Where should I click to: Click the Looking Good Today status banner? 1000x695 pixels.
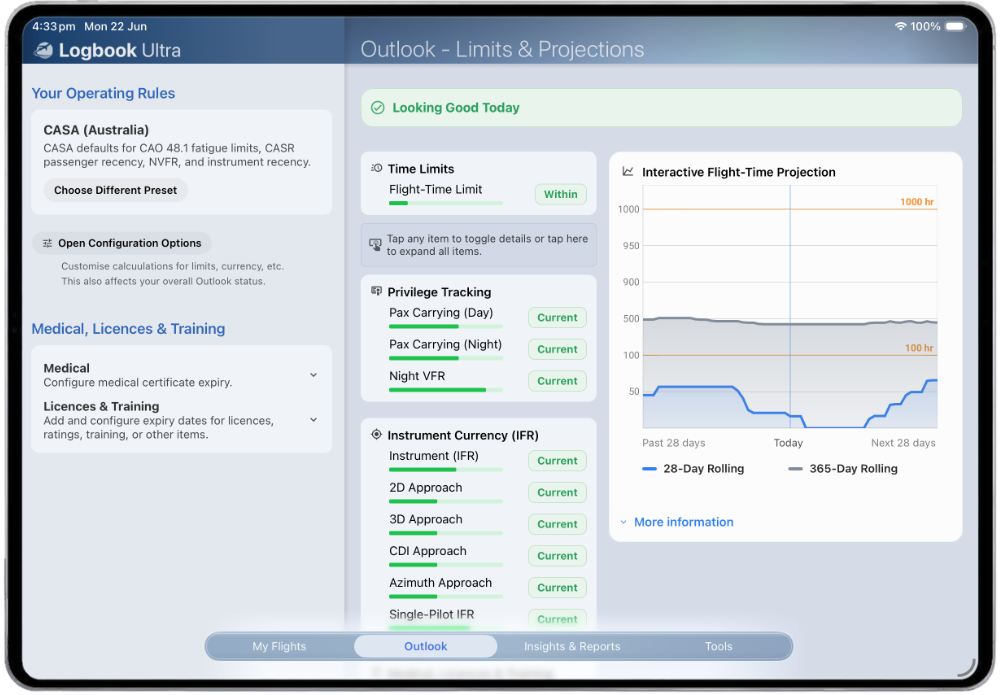pyautogui.click(x=662, y=108)
